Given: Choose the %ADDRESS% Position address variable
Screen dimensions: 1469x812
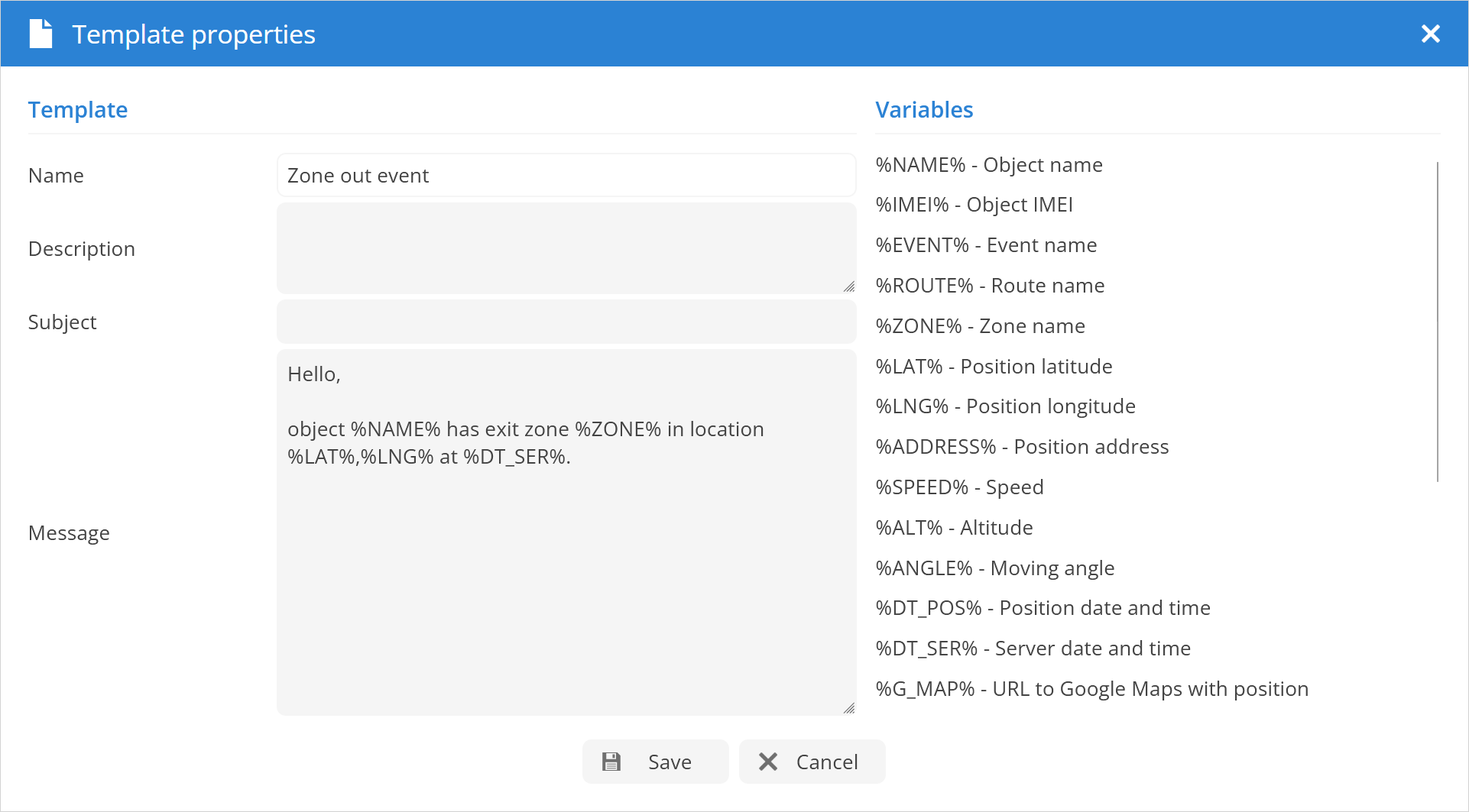Looking at the screenshot, I should tap(1022, 447).
